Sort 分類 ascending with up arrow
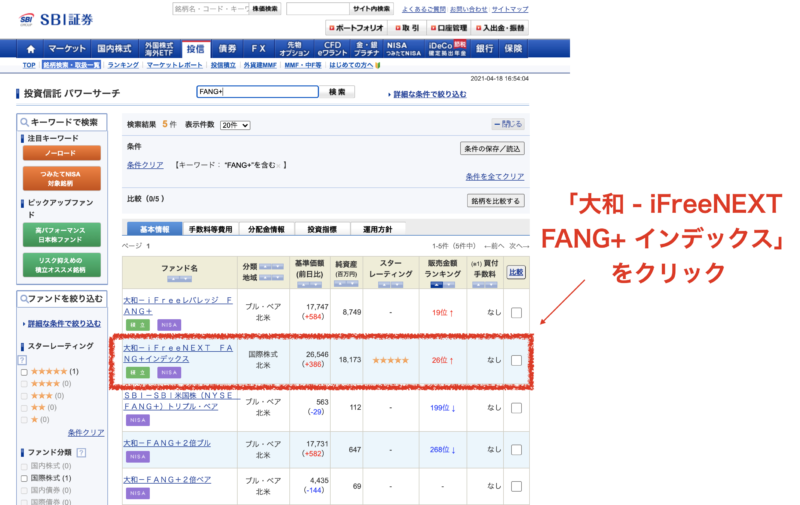800x505 pixels. coord(265,267)
